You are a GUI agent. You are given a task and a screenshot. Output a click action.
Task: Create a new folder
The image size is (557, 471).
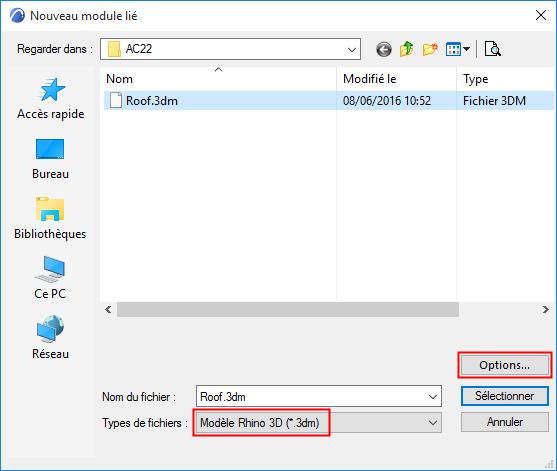430,49
